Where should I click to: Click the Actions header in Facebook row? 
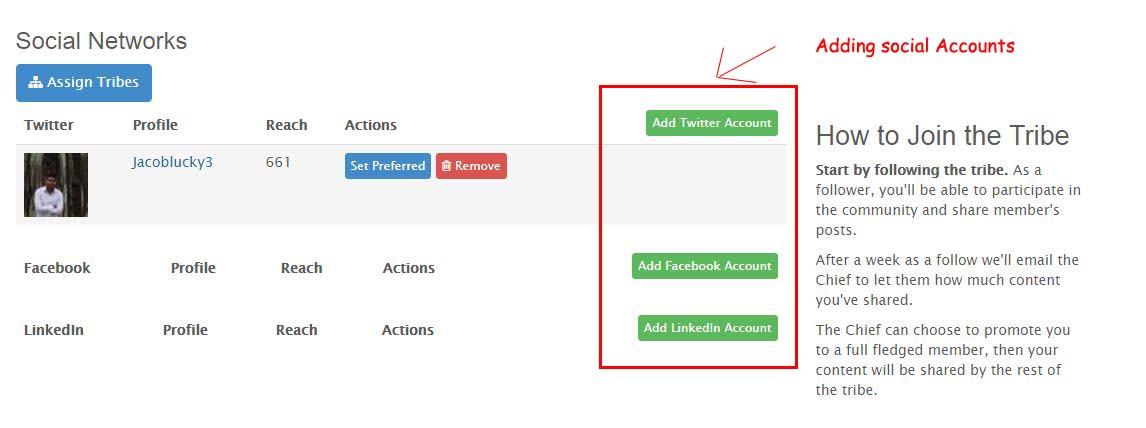409,268
